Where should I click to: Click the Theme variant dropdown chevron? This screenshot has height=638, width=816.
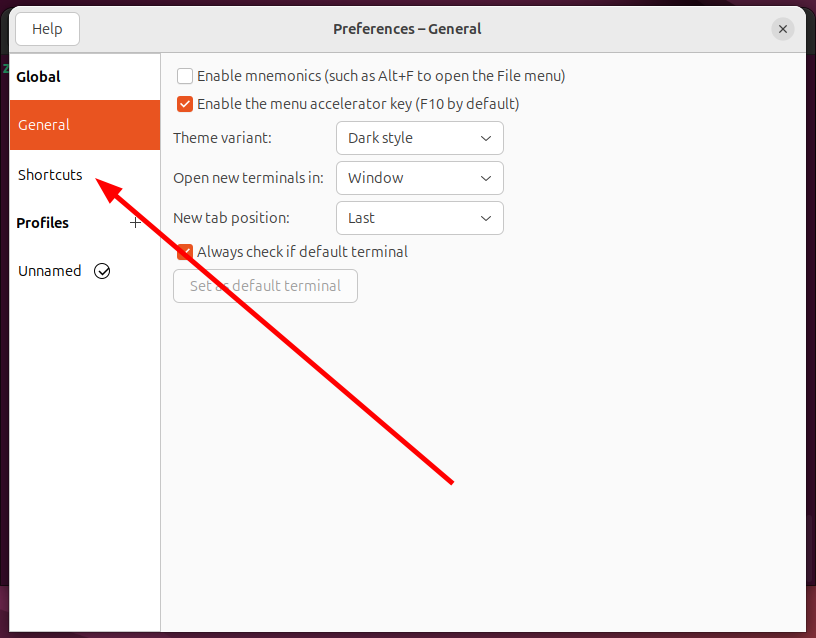(x=487, y=138)
